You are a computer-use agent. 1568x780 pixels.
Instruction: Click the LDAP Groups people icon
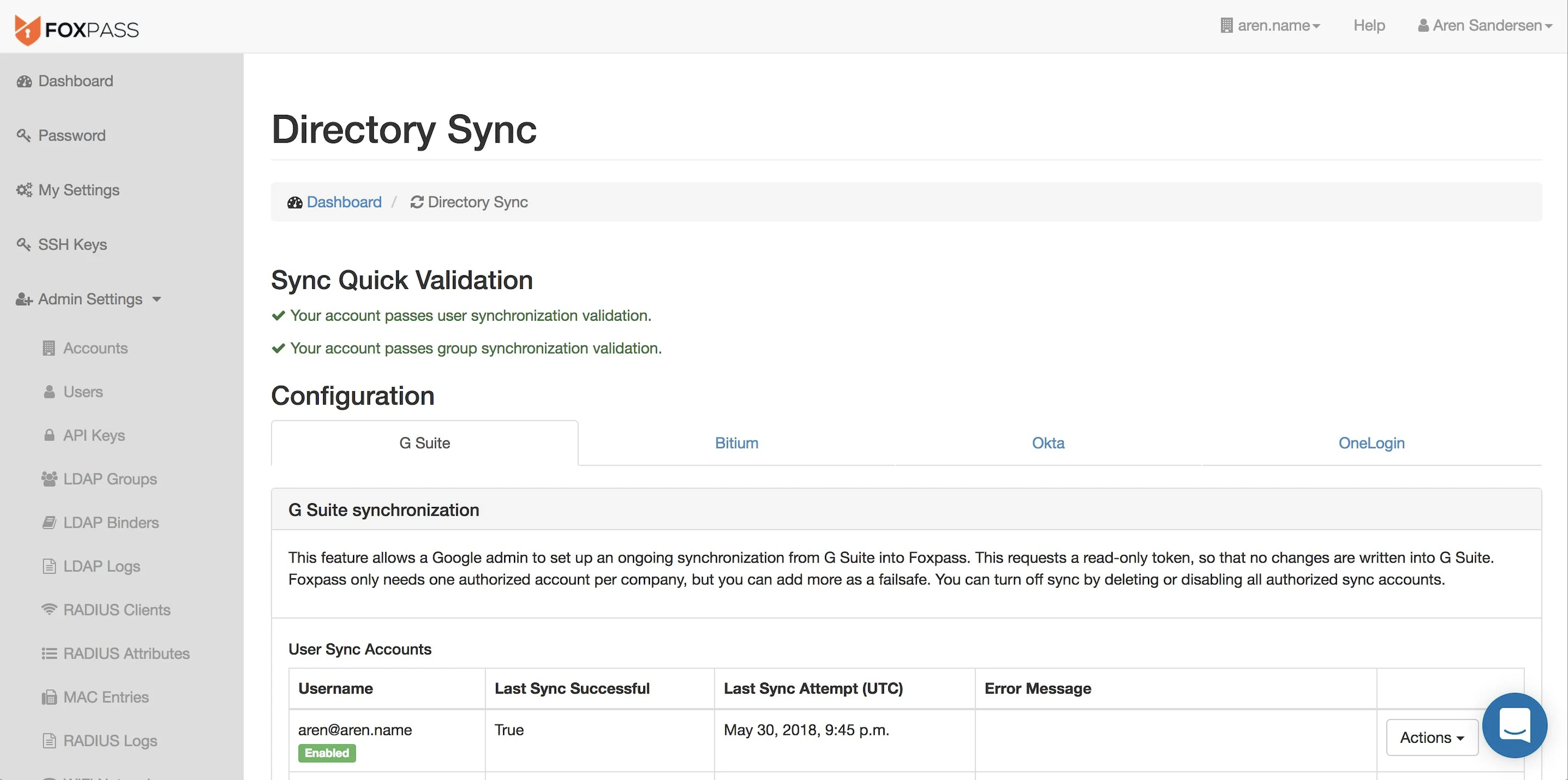(49, 479)
